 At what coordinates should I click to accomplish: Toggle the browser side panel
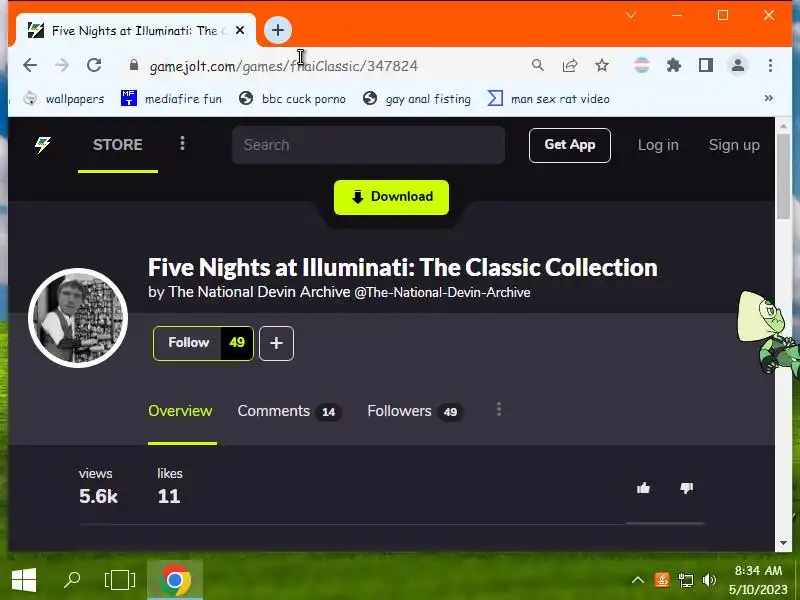706,65
